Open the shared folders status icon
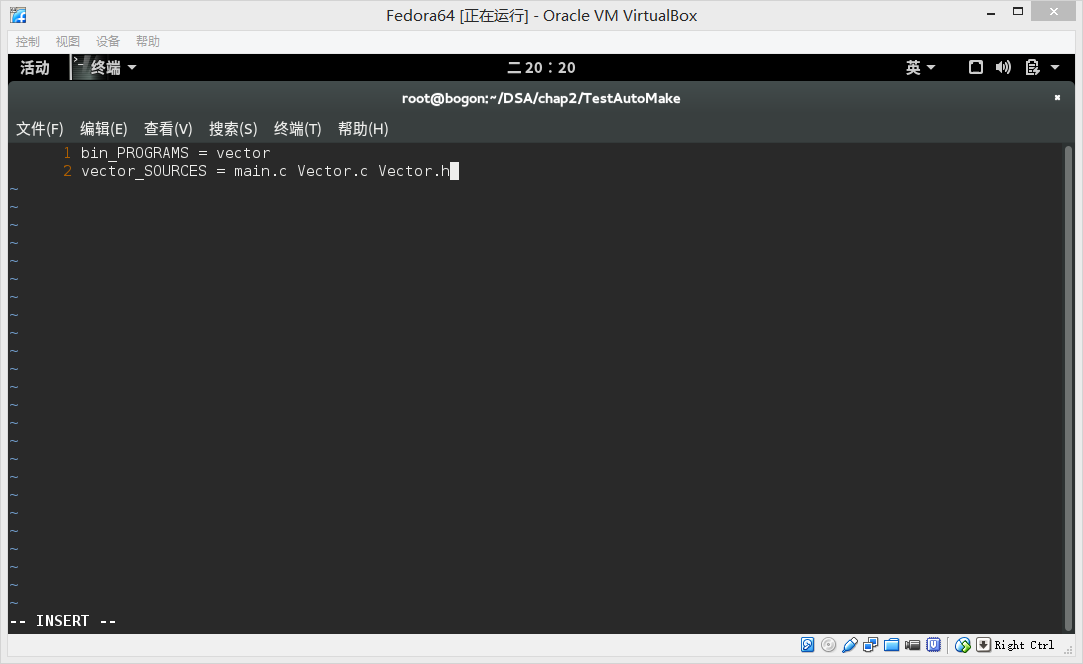Screen dimensions: 1083x664 point(892,644)
